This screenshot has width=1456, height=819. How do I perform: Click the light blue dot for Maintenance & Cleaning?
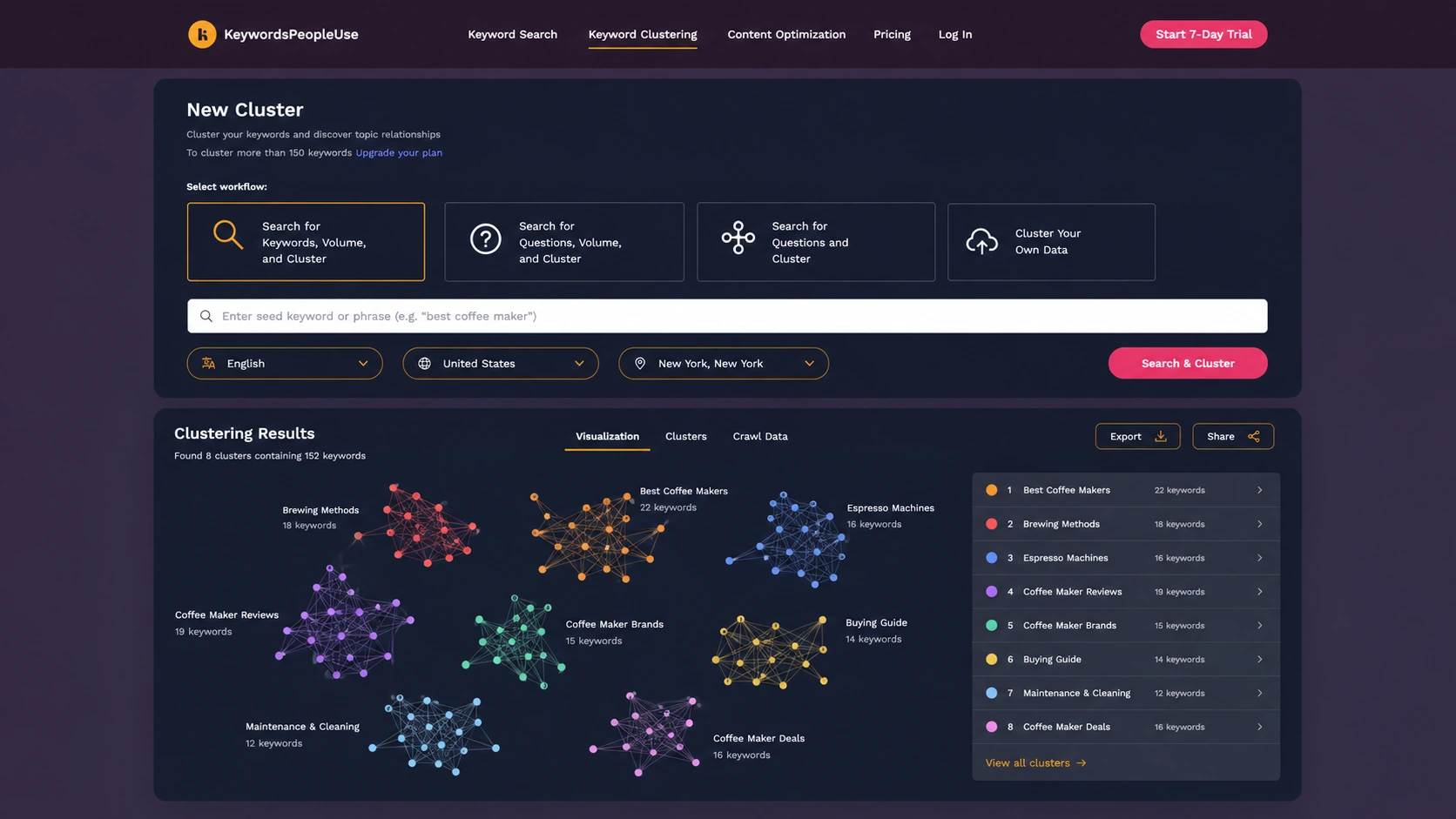991,694
